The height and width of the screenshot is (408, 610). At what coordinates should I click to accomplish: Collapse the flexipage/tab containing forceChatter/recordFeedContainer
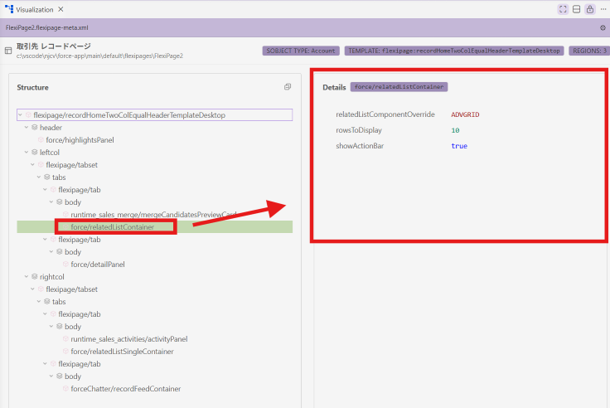45,364
